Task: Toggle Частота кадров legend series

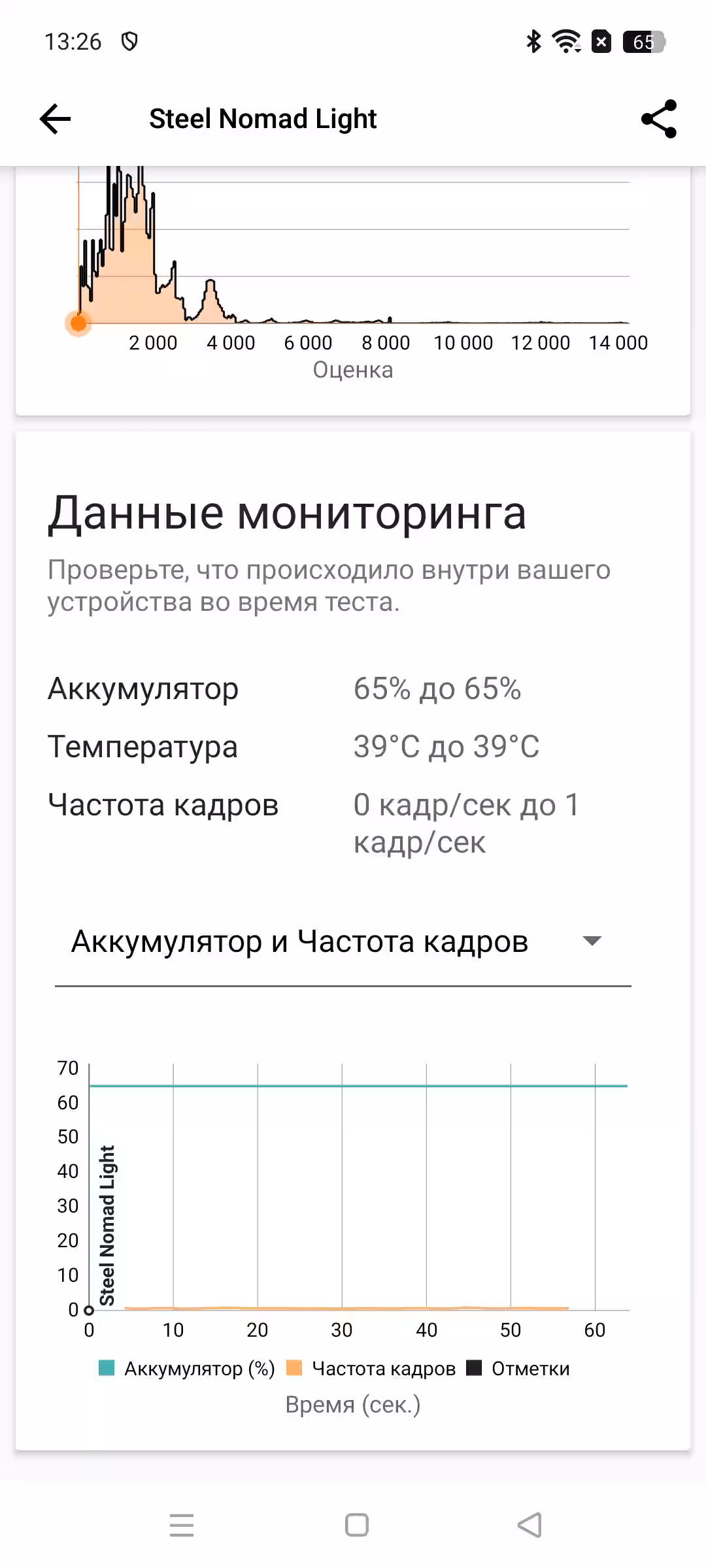Action: (x=371, y=1369)
